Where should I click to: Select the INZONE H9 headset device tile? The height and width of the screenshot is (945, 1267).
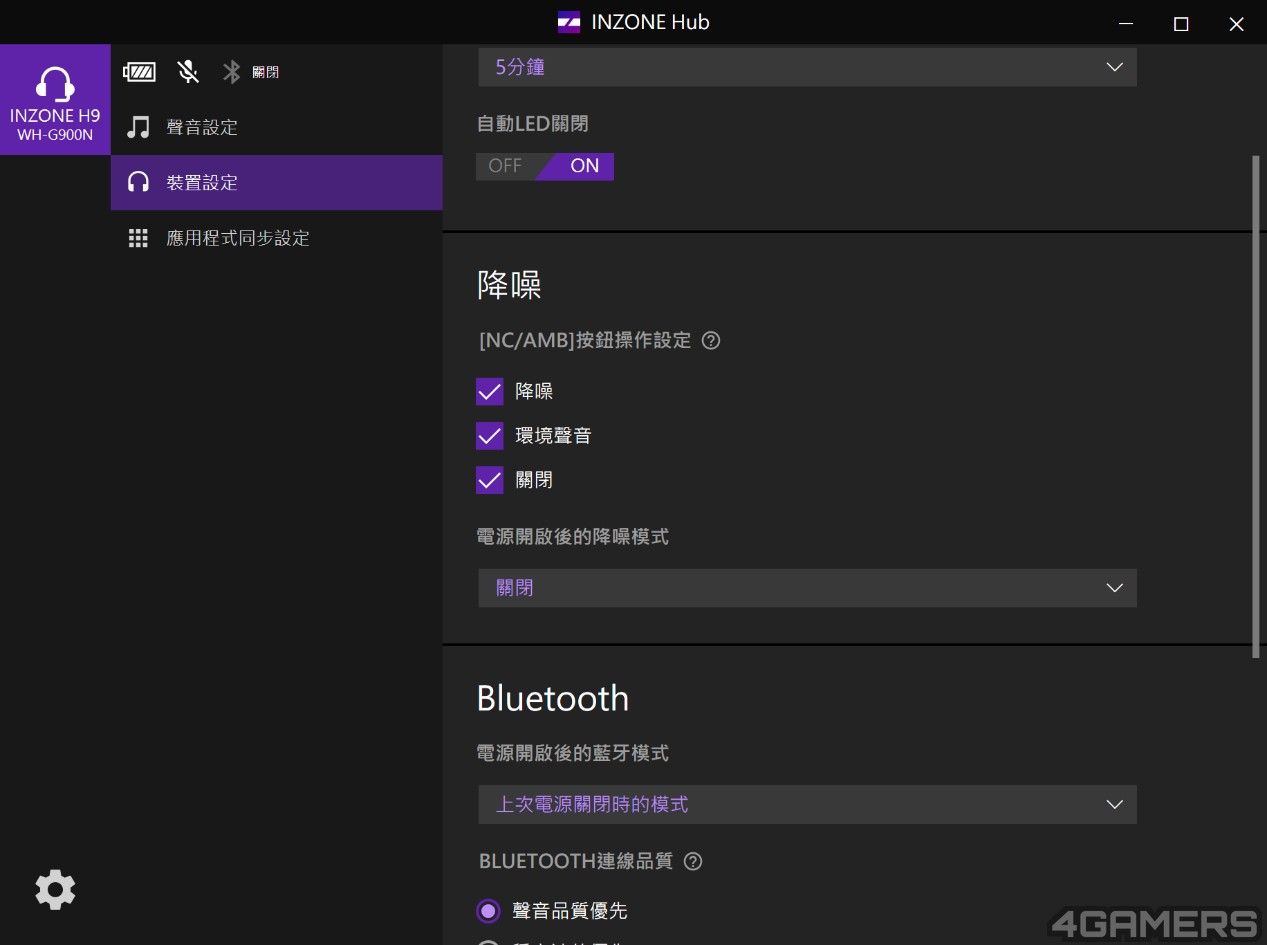point(55,100)
